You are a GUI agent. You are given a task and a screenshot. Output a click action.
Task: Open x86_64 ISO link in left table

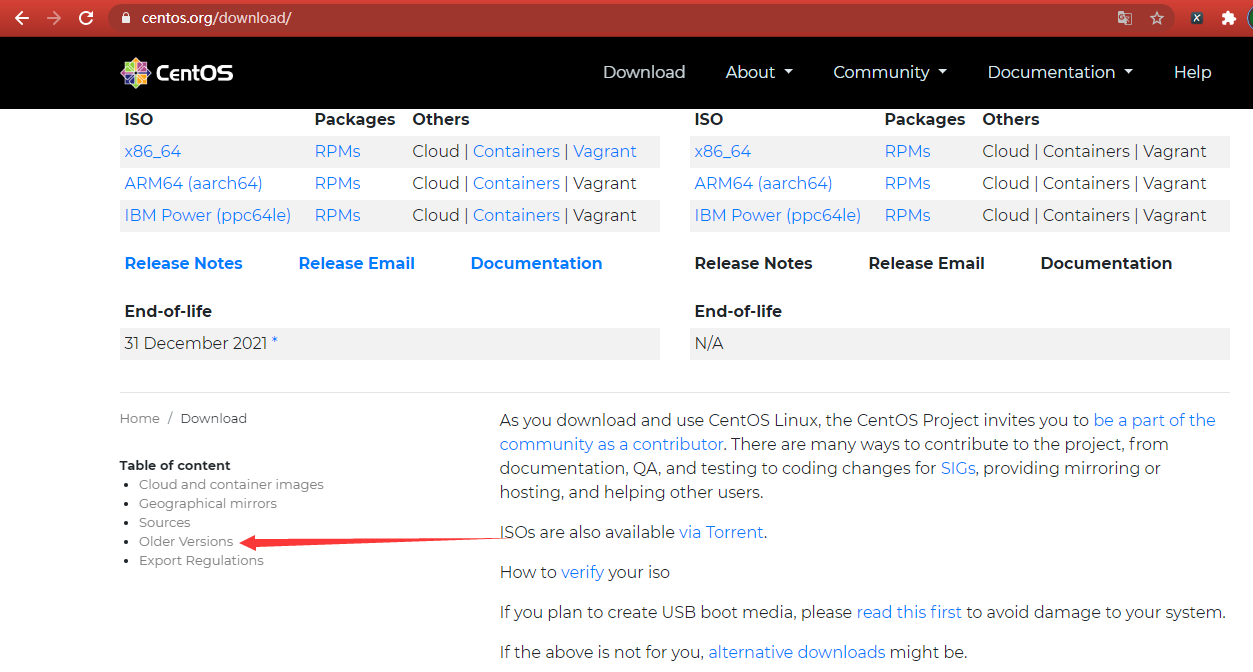(x=153, y=151)
